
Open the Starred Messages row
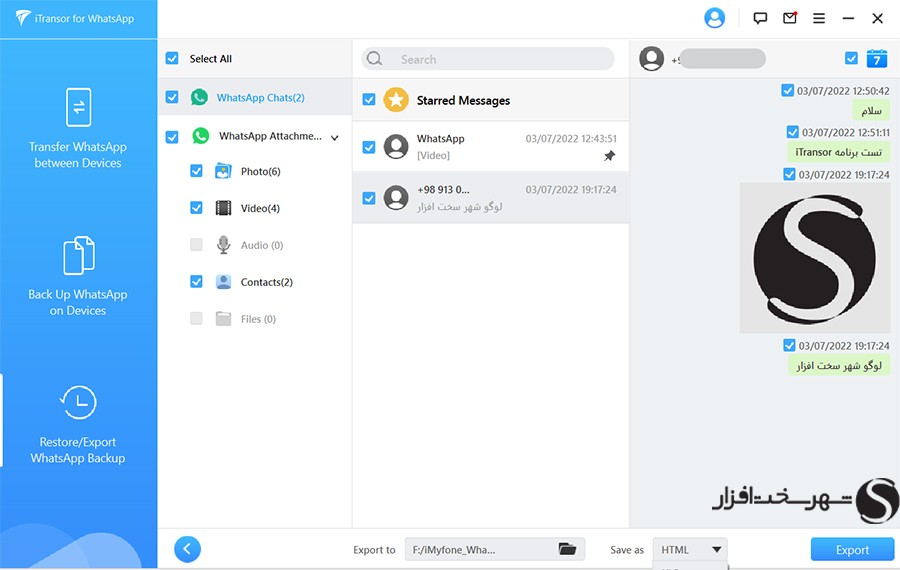pyautogui.click(x=491, y=100)
